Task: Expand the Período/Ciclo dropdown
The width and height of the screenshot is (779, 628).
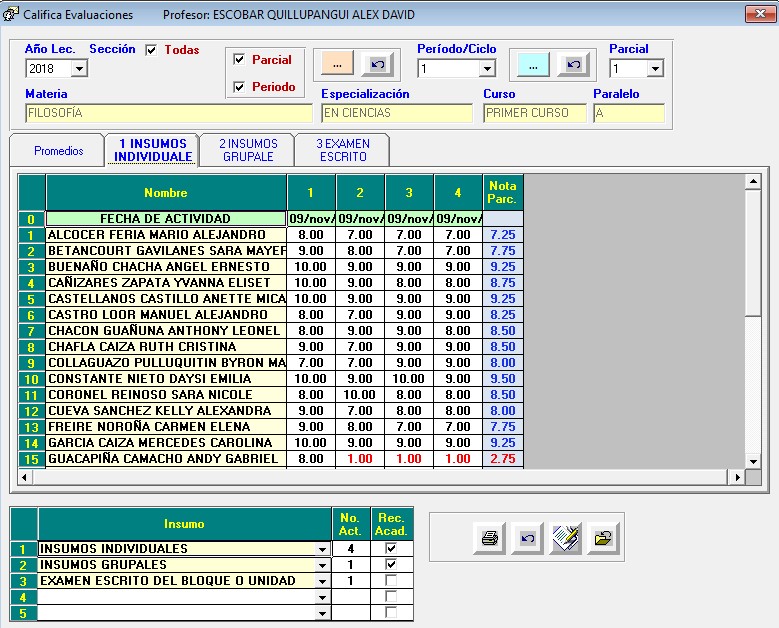Action: pos(487,69)
